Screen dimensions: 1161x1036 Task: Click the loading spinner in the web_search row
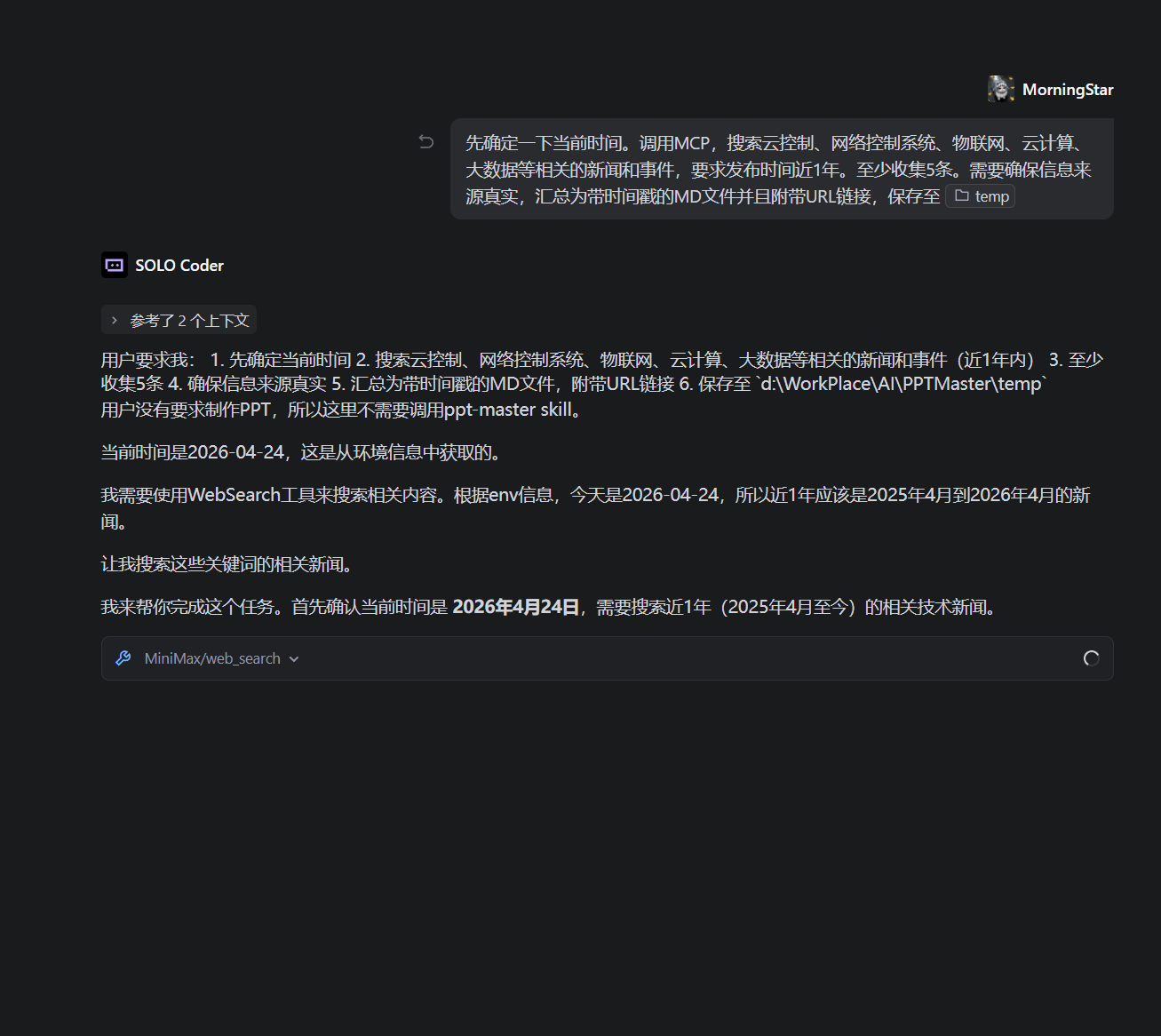pyautogui.click(x=1092, y=658)
